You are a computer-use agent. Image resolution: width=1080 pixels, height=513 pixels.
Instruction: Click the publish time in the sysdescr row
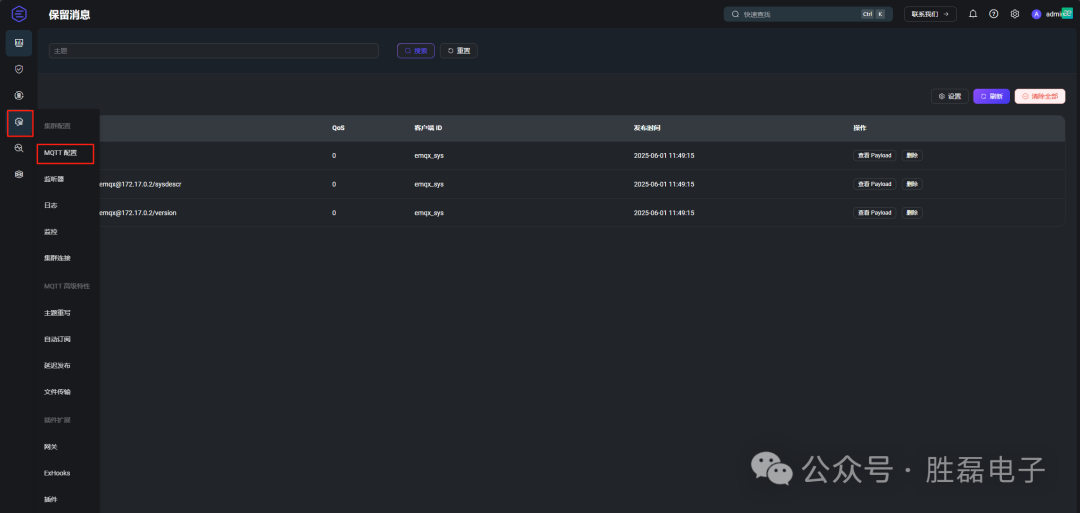pos(664,185)
